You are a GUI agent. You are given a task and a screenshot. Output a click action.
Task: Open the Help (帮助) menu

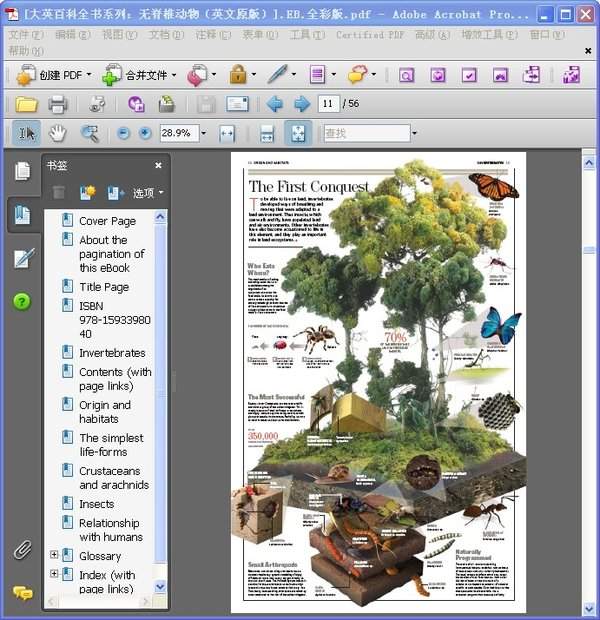click(26, 51)
